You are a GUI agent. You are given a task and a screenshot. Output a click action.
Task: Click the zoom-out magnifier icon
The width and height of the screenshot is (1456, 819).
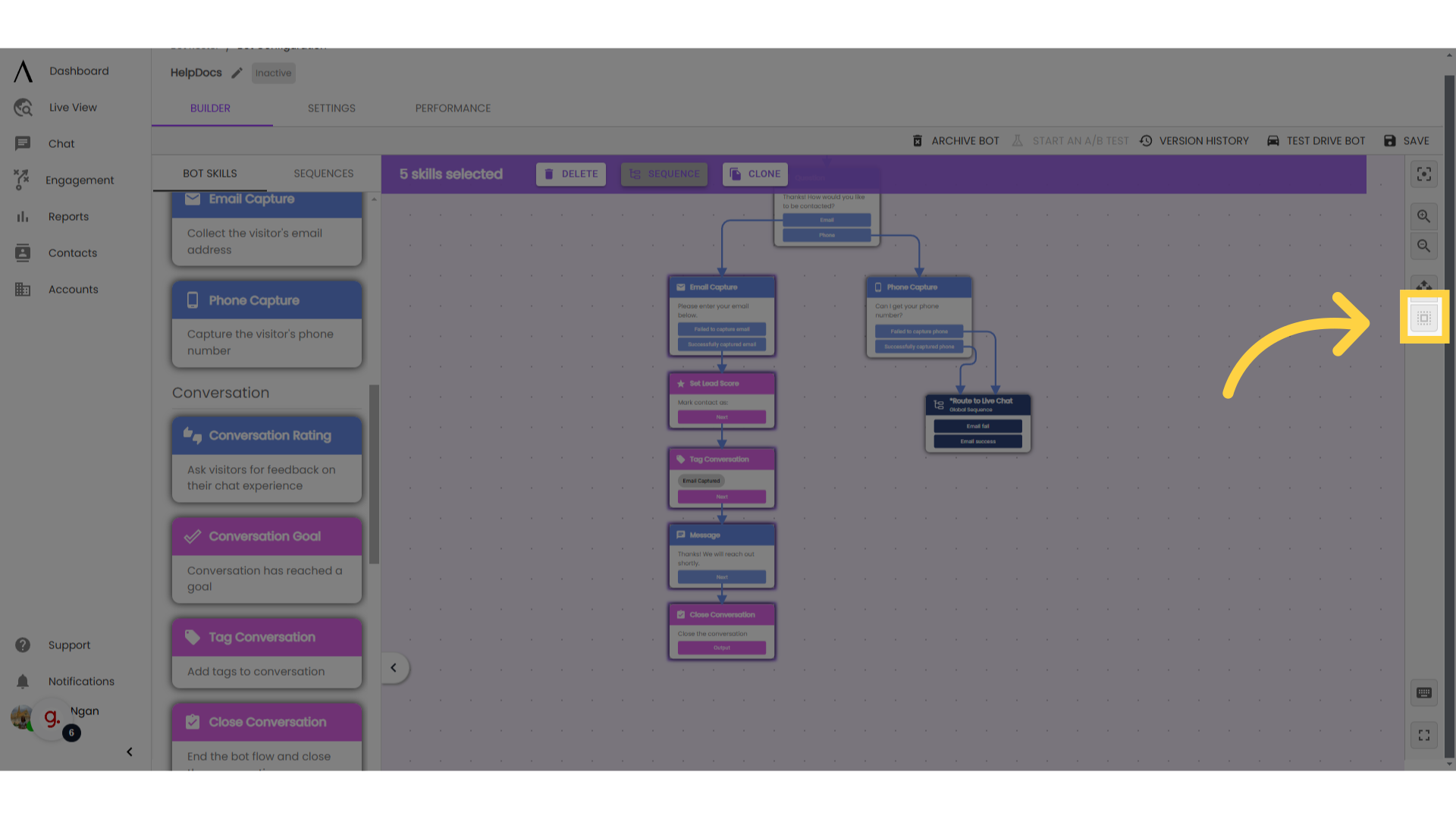point(1424,246)
